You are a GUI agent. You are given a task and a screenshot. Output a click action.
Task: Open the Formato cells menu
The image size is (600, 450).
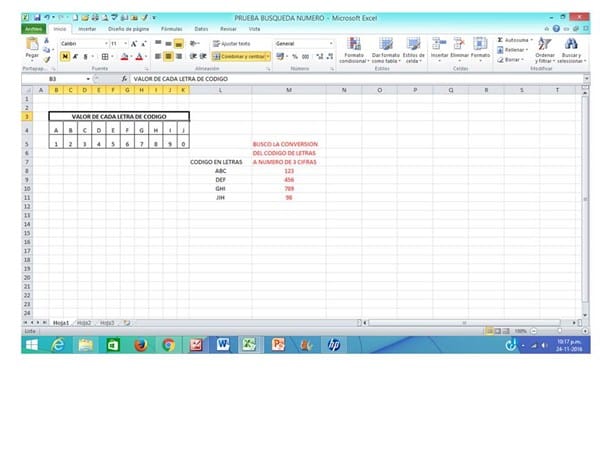coord(480,50)
